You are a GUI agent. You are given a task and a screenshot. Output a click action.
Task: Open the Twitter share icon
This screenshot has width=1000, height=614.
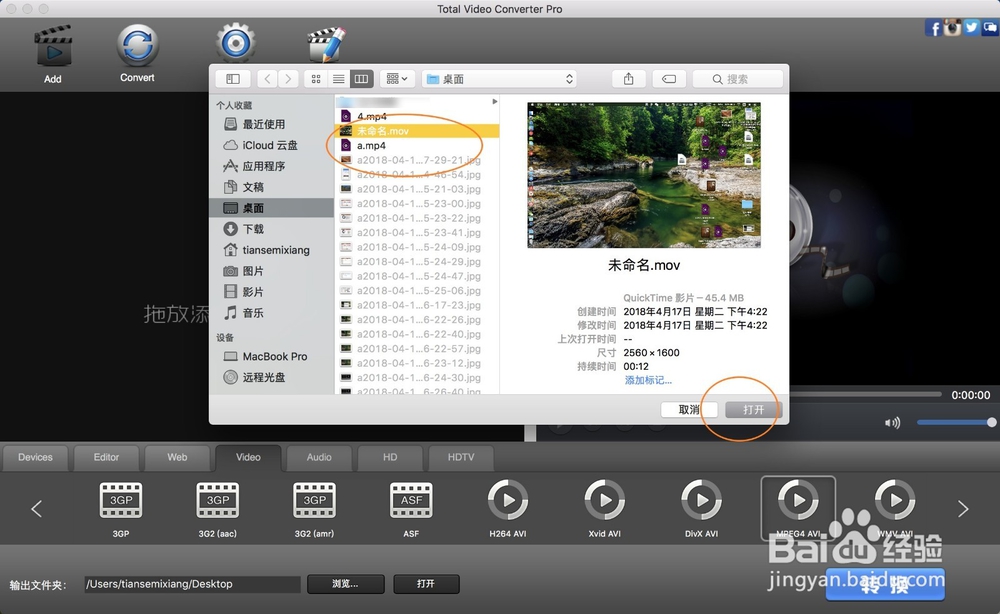[971, 27]
